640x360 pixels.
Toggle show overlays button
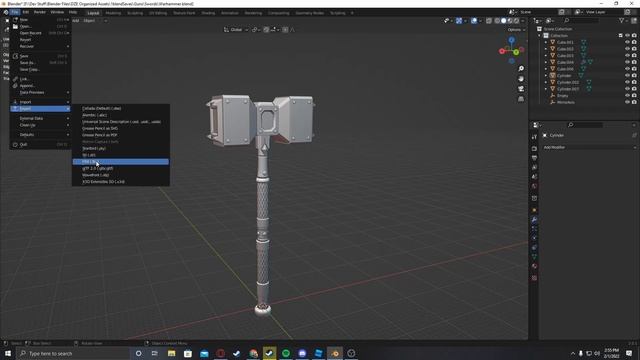pos(474,20)
